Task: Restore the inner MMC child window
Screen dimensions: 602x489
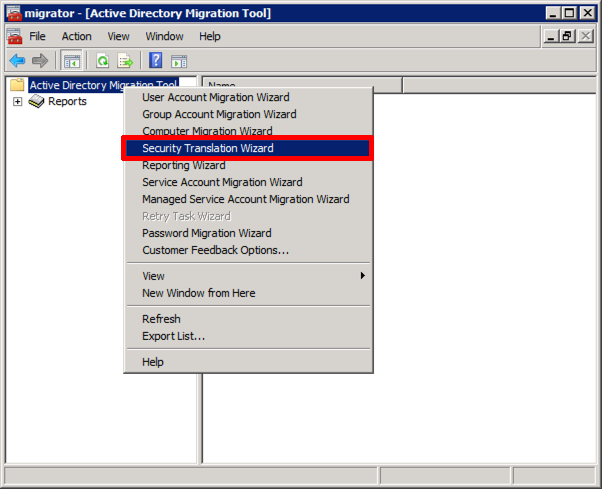Action: click(567, 36)
